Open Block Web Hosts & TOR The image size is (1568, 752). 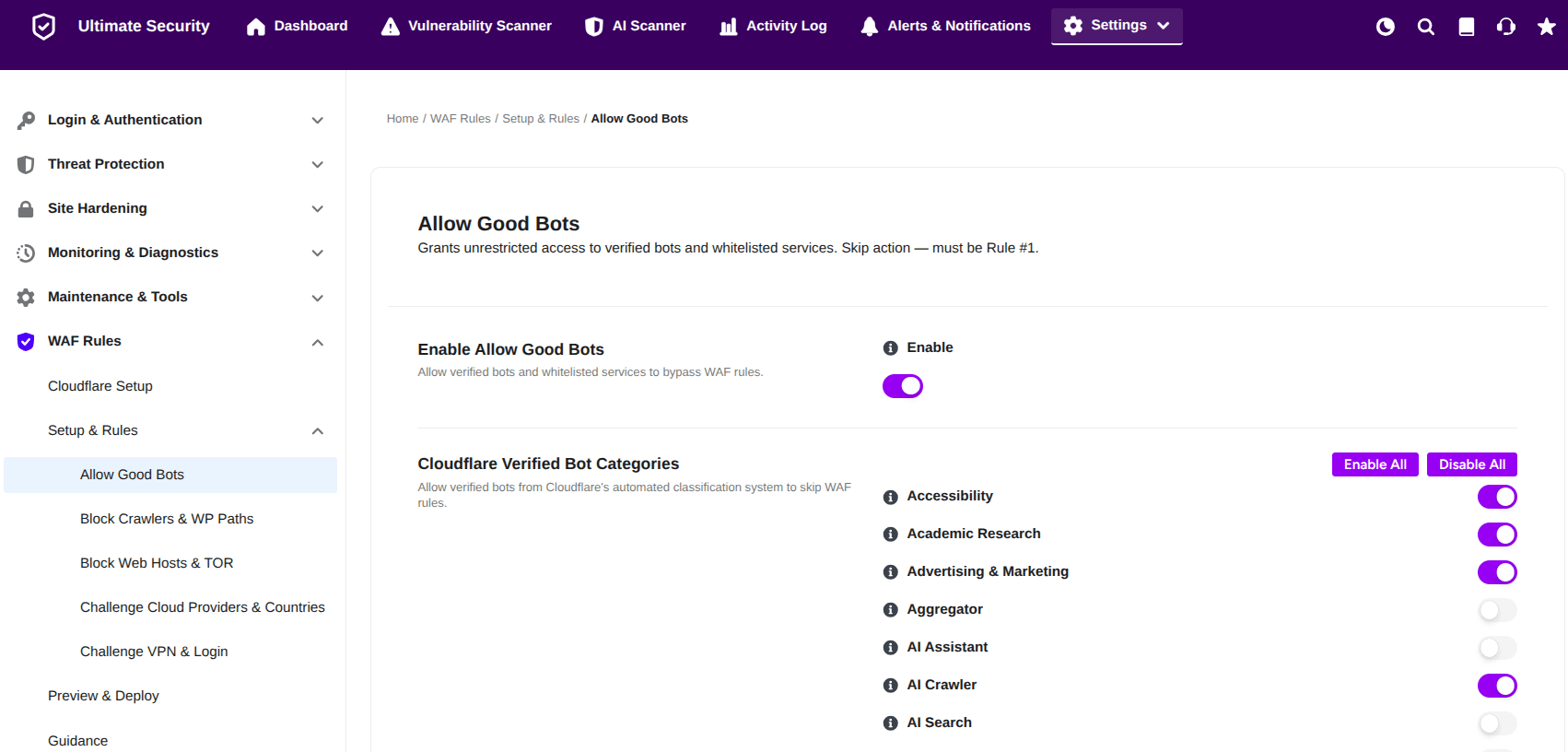(157, 563)
